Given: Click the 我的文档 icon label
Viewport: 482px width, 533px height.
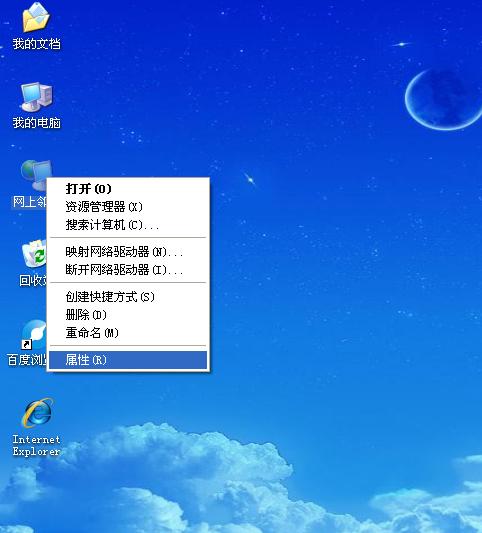Looking at the screenshot, I should point(36,44).
